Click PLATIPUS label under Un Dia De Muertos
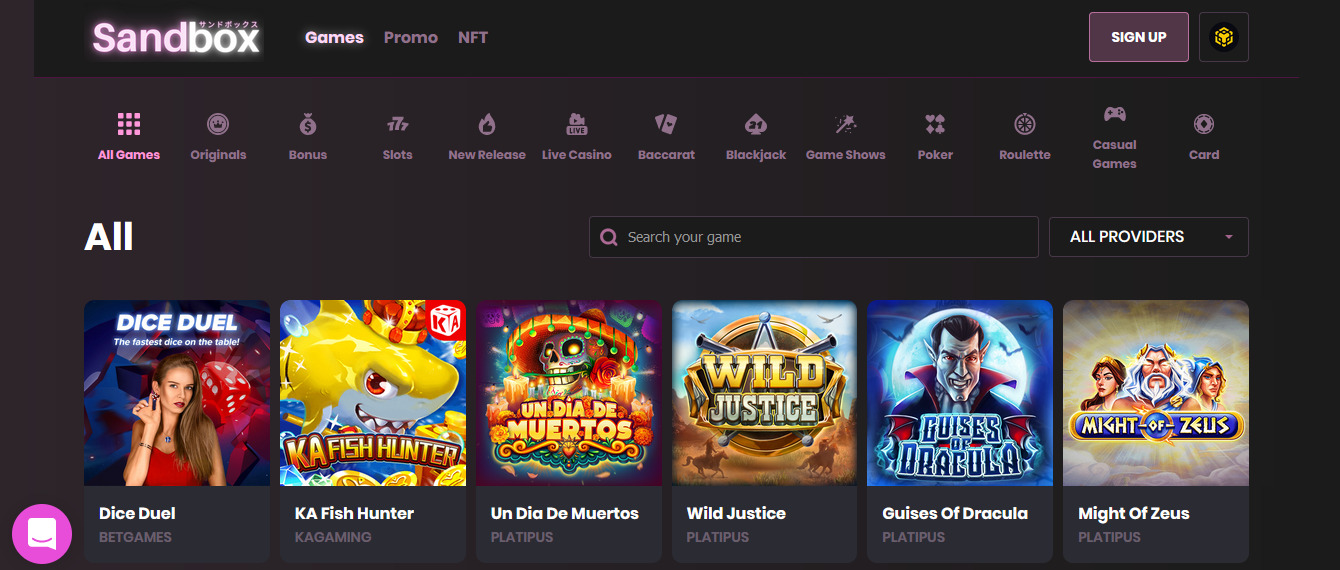Image resolution: width=1340 pixels, height=570 pixels. (522, 537)
